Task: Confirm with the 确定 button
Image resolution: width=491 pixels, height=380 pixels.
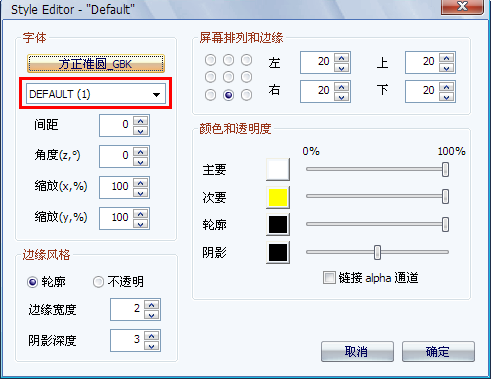Action: tap(438, 351)
